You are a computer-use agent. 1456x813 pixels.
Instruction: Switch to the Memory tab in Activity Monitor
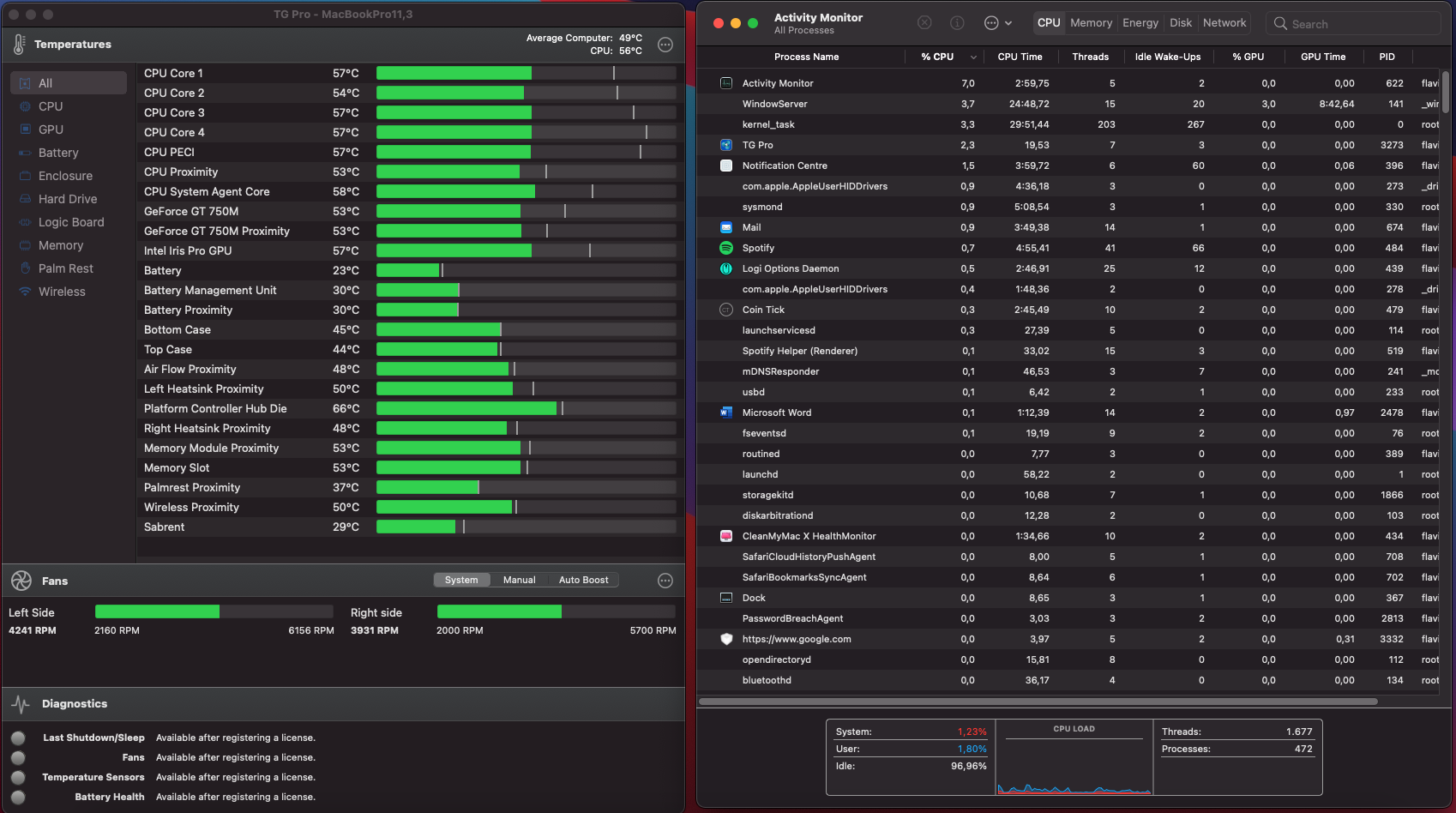pyautogui.click(x=1091, y=23)
